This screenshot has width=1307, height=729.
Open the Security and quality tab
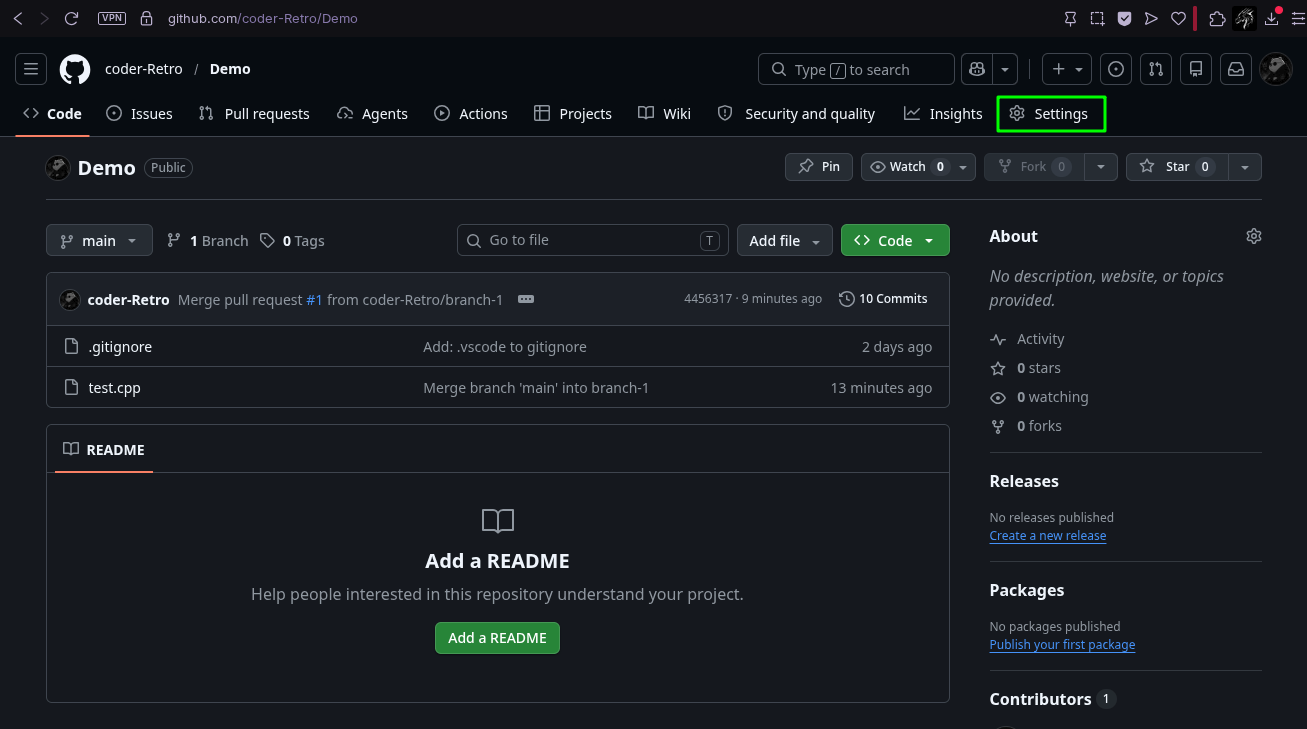tap(797, 114)
